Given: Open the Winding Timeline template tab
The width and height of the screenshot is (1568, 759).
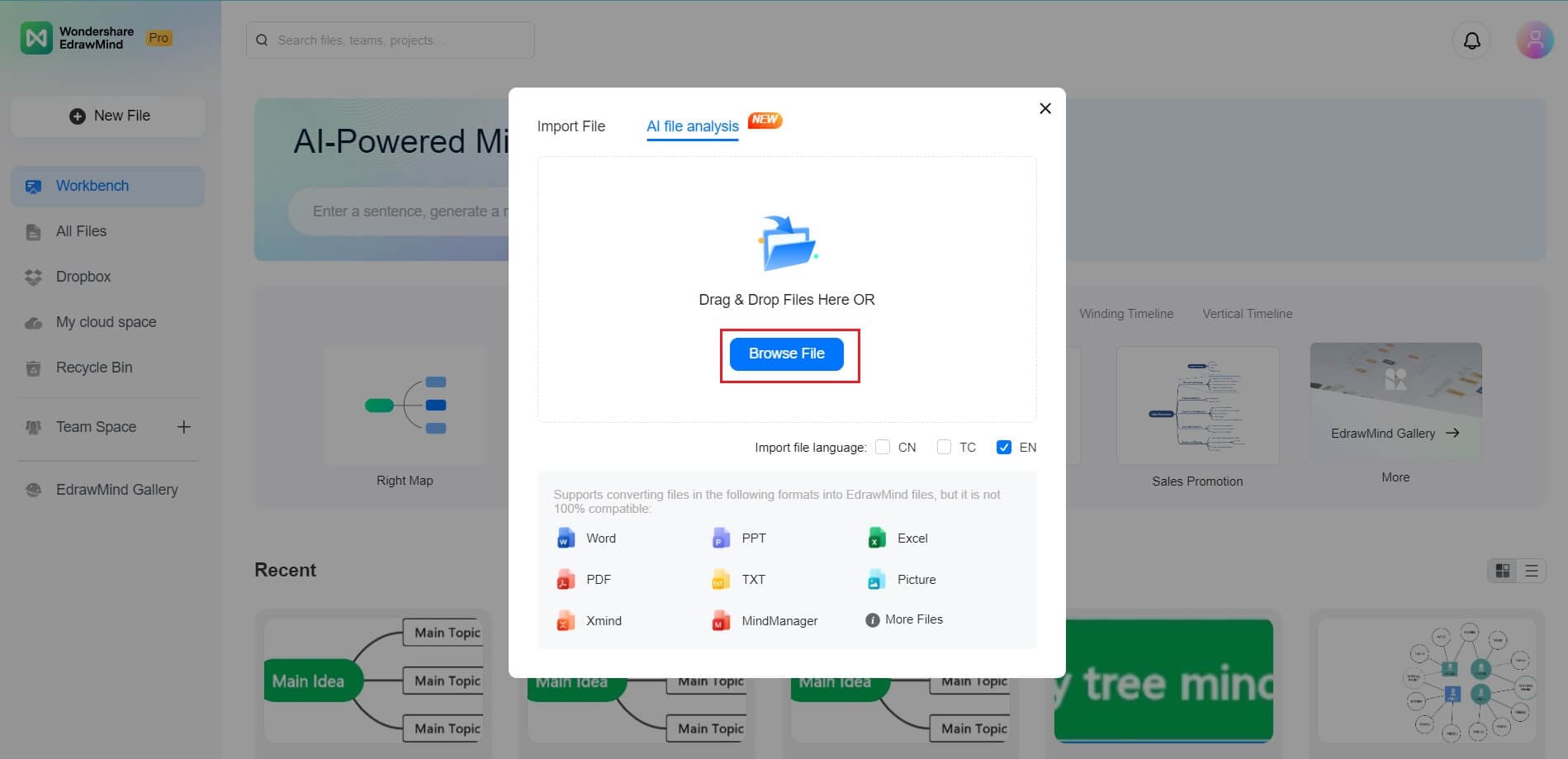Looking at the screenshot, I should tap(1126, 314).
